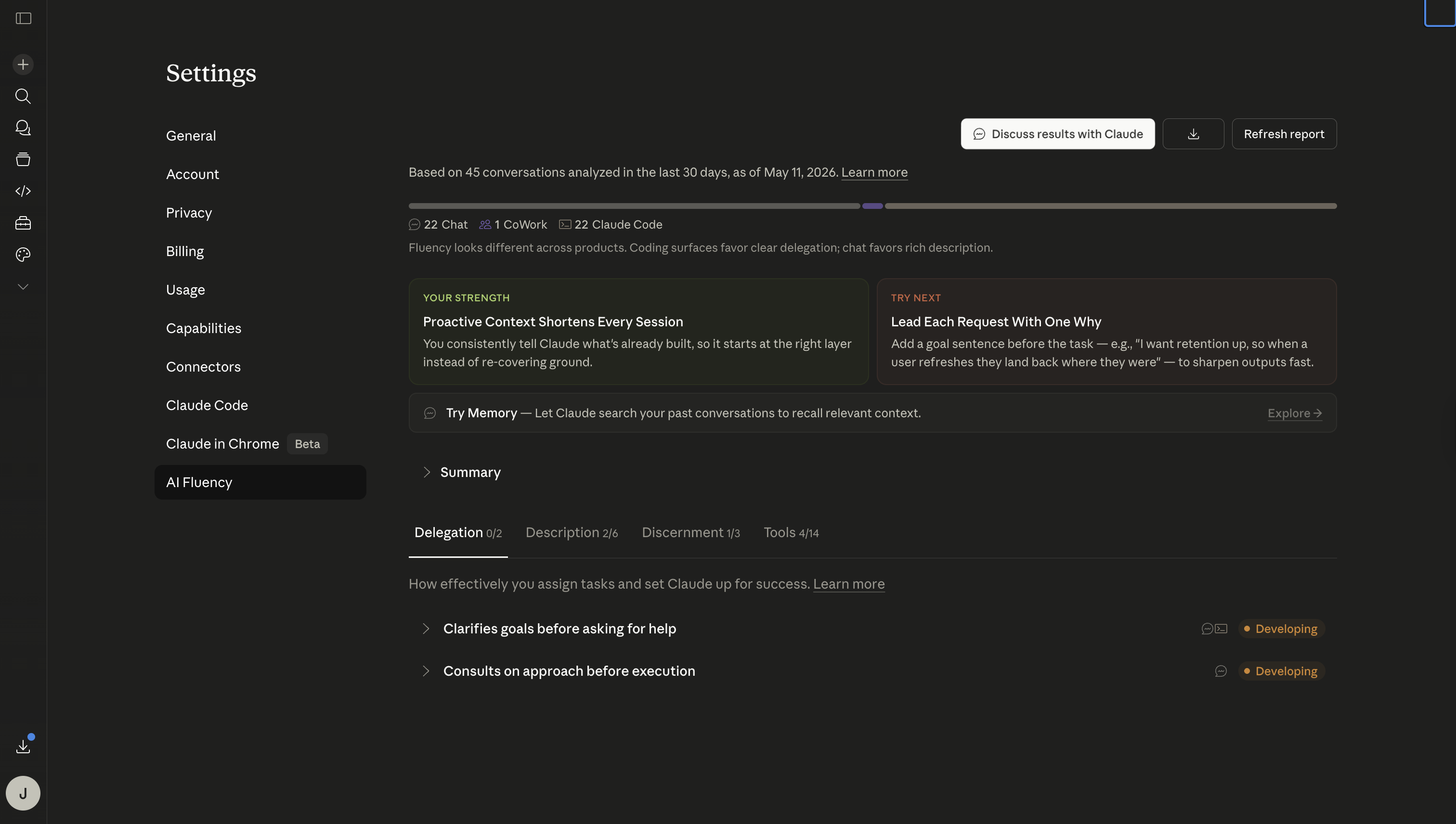
Task: Expand Consults on approach before execution
Action: pyautogui.click(x=872, y=671)
